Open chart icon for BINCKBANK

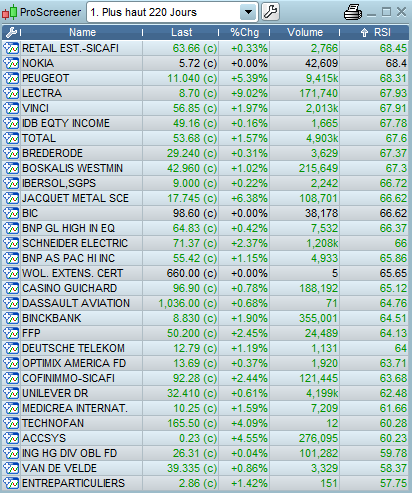point(11,318)
